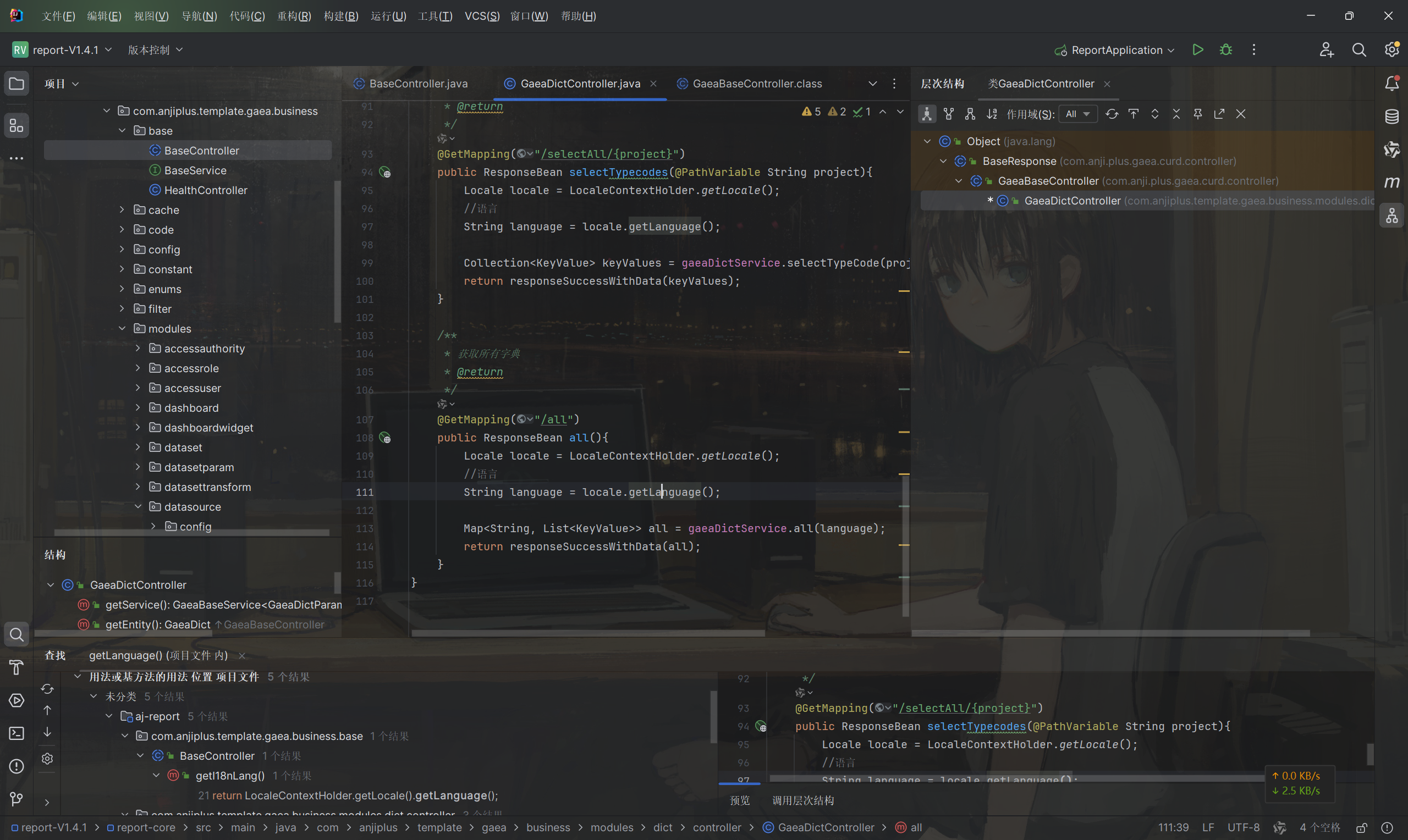This screenshot has width=1408, height=840.
Task: Open the Maven tool window icon
Action: 1391,183
